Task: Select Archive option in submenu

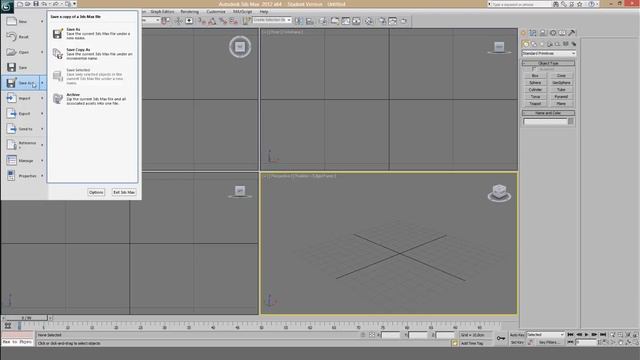Action: coord(93,99)
